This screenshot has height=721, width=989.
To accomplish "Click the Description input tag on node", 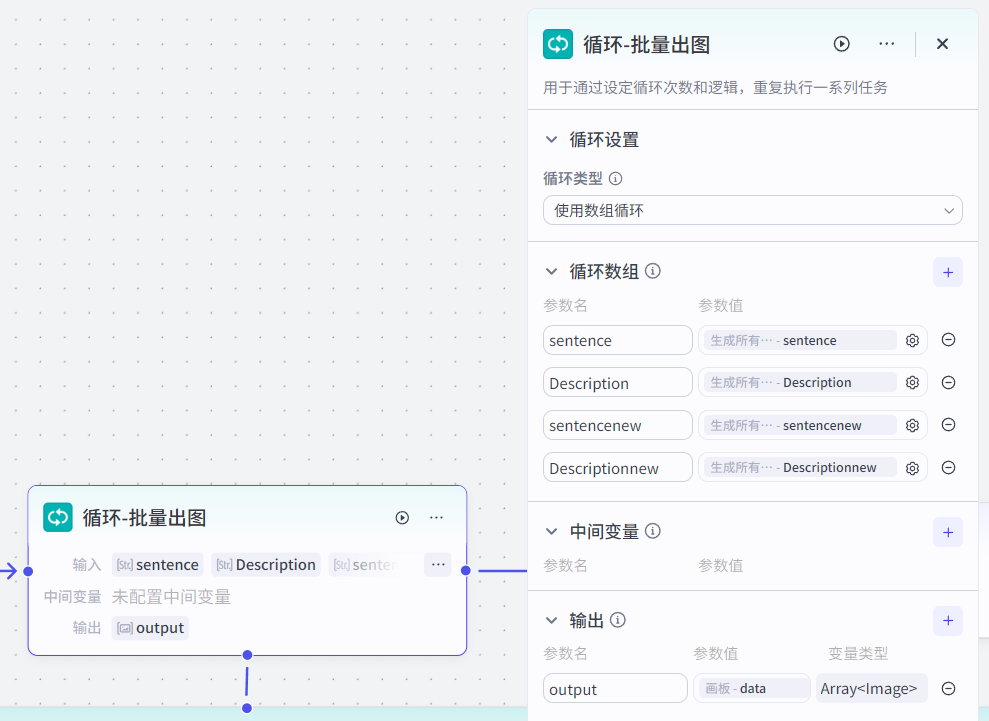I will pyautogui.click(x=266, y=565).
